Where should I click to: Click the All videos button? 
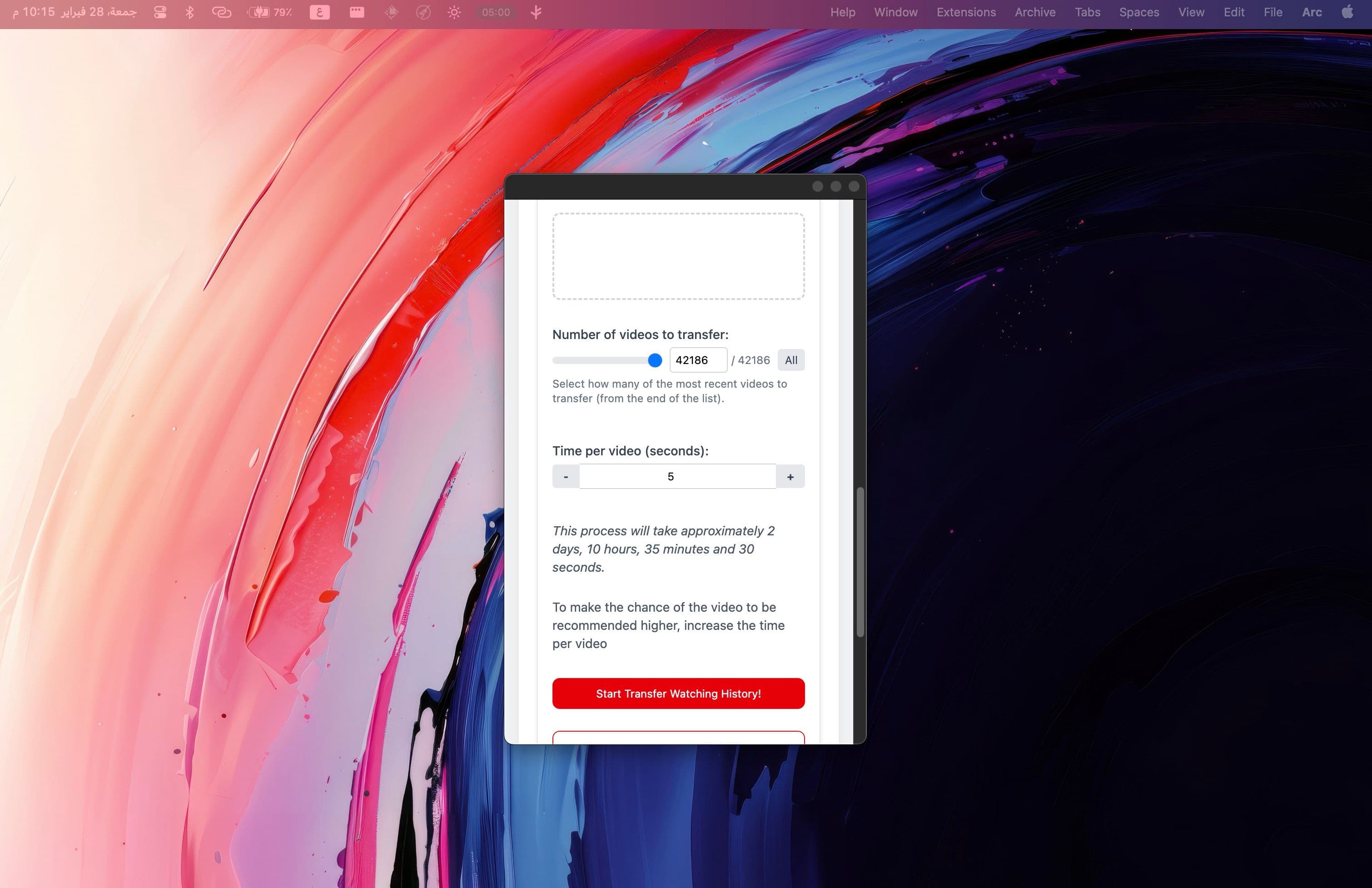[x=790, y=360]
